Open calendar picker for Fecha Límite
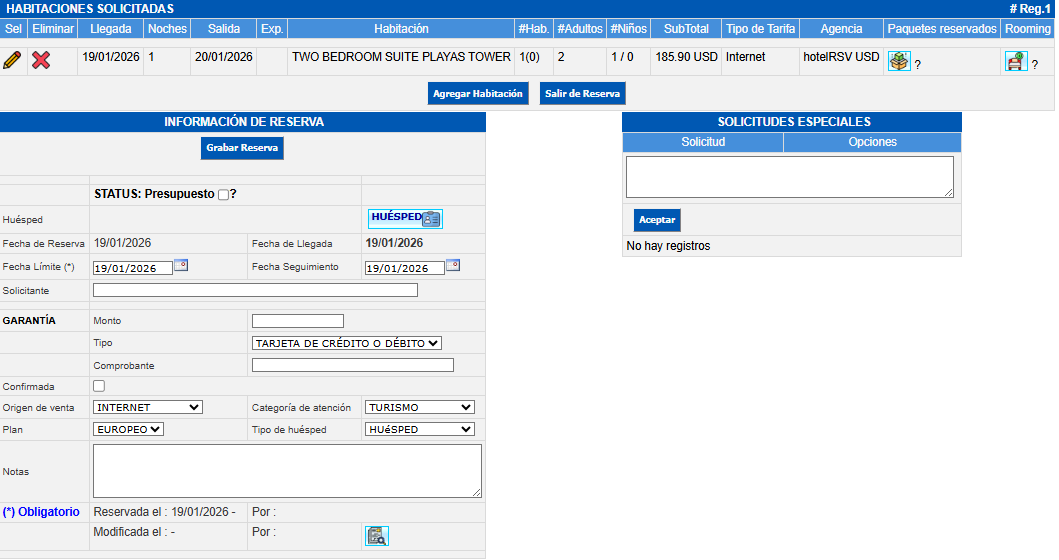The height and width of the screenshot is (560, 1059). [x=181, y=266]
